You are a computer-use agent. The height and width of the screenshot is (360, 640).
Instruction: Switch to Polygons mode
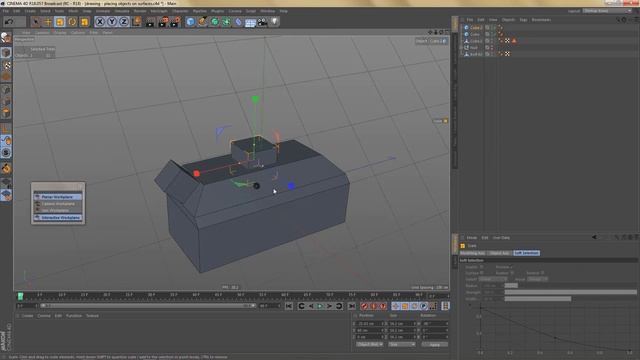pyautogui.click(x=6, y=113)
